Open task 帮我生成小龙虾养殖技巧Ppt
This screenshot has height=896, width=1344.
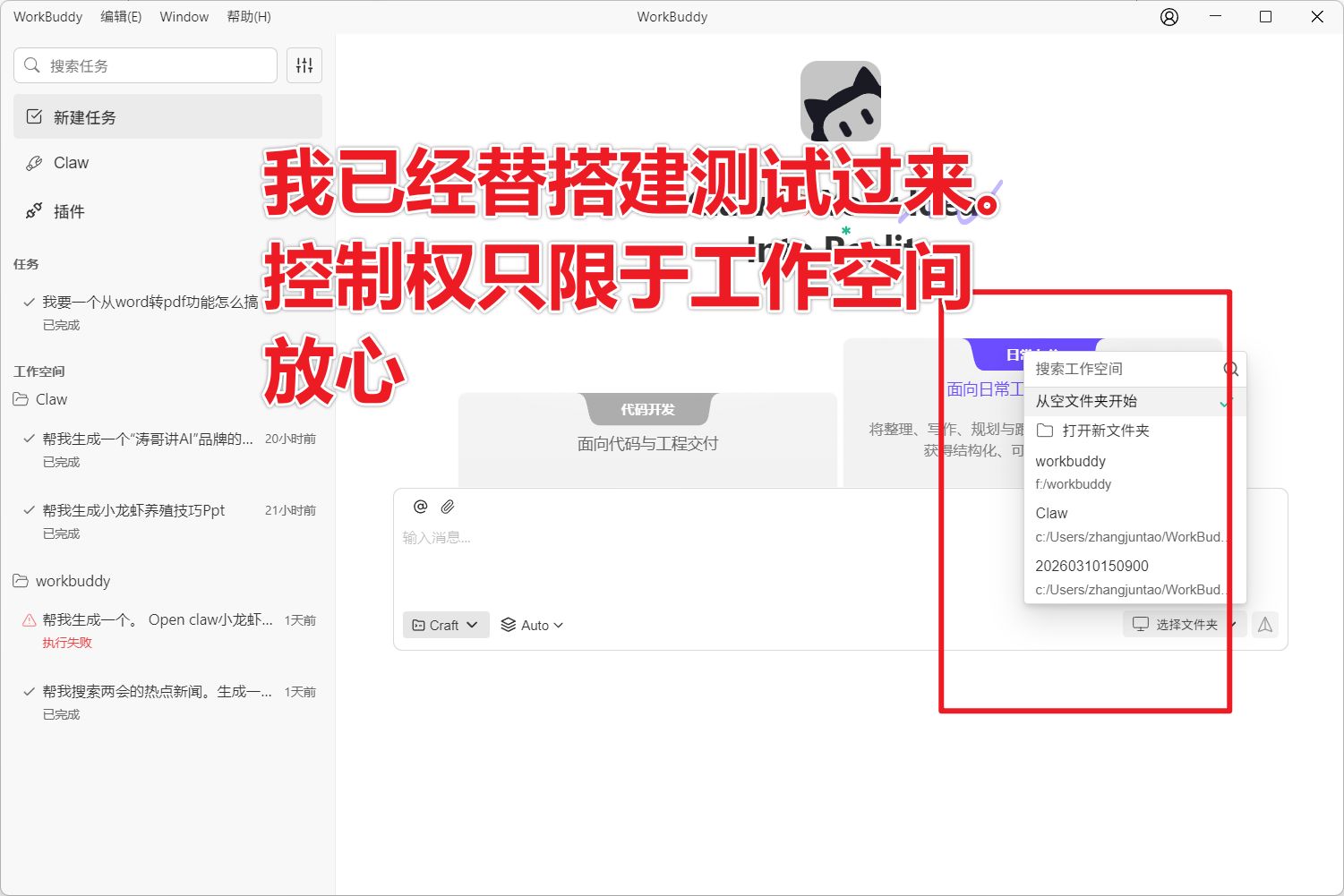[167, 521]
